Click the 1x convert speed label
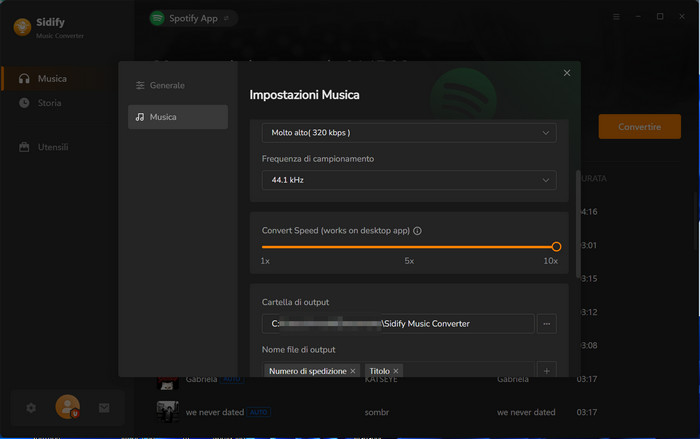Viewport: 700px width, 439px height. 265,261
